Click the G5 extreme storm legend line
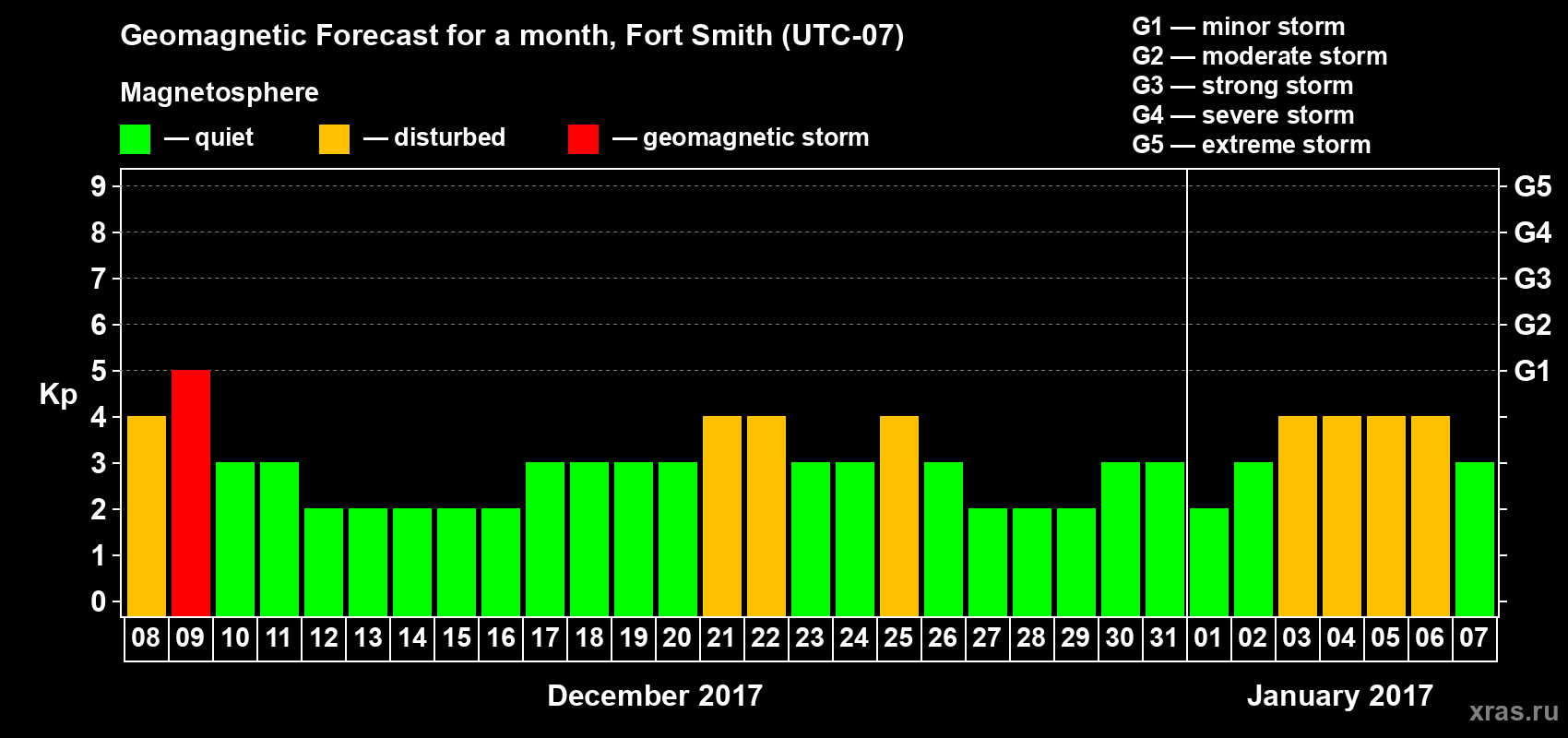 point(1252,145)
